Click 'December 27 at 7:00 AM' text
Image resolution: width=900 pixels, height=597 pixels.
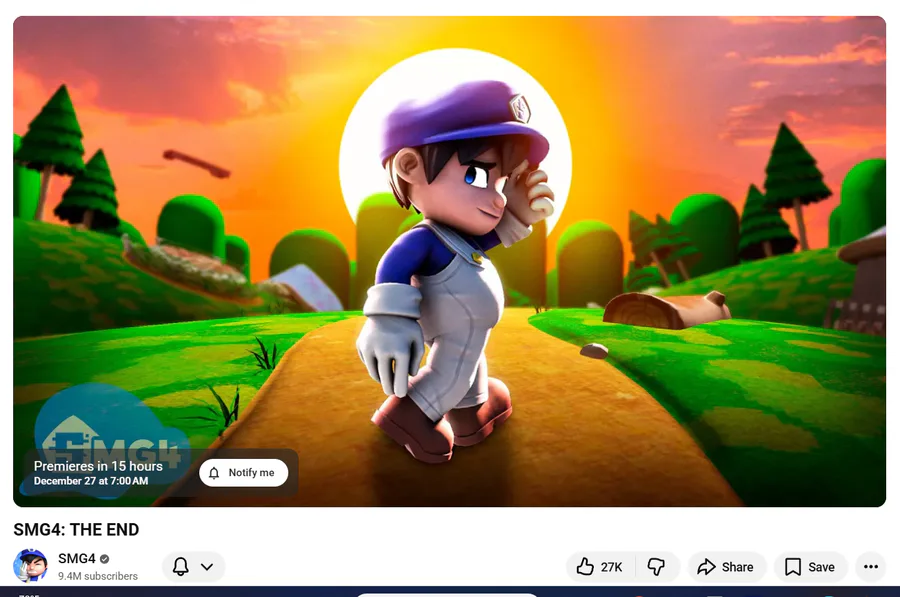point(91,481)
